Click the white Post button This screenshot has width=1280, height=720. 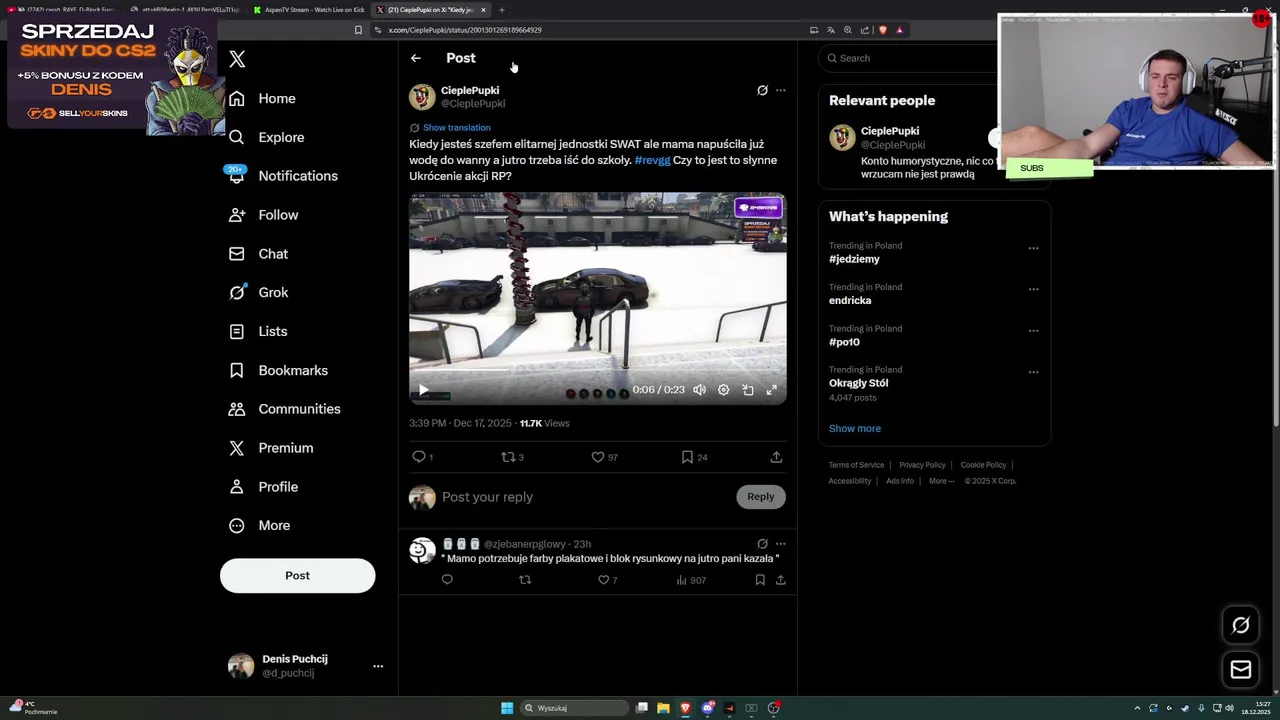(x=297, y=575)
